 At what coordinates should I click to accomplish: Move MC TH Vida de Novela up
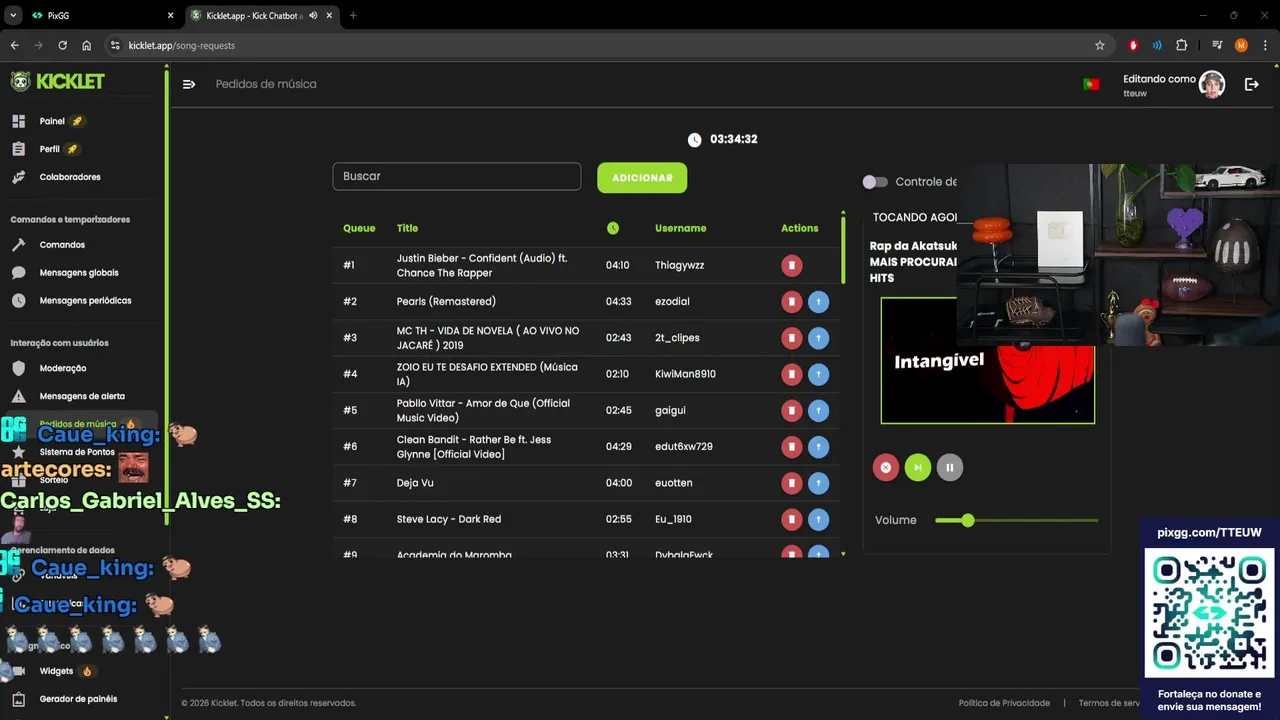point(818,338)
